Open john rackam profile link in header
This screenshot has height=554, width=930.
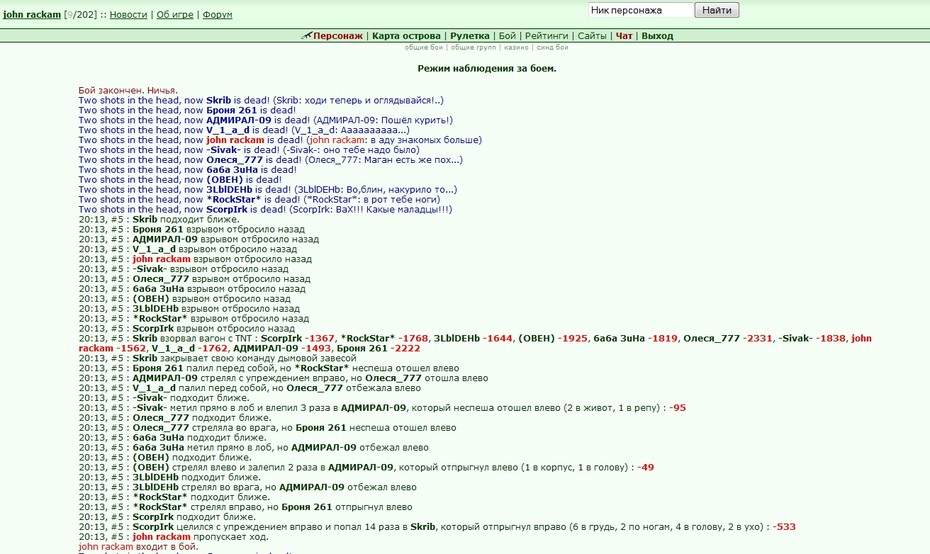pyautogui.click(x=32, y=14)
